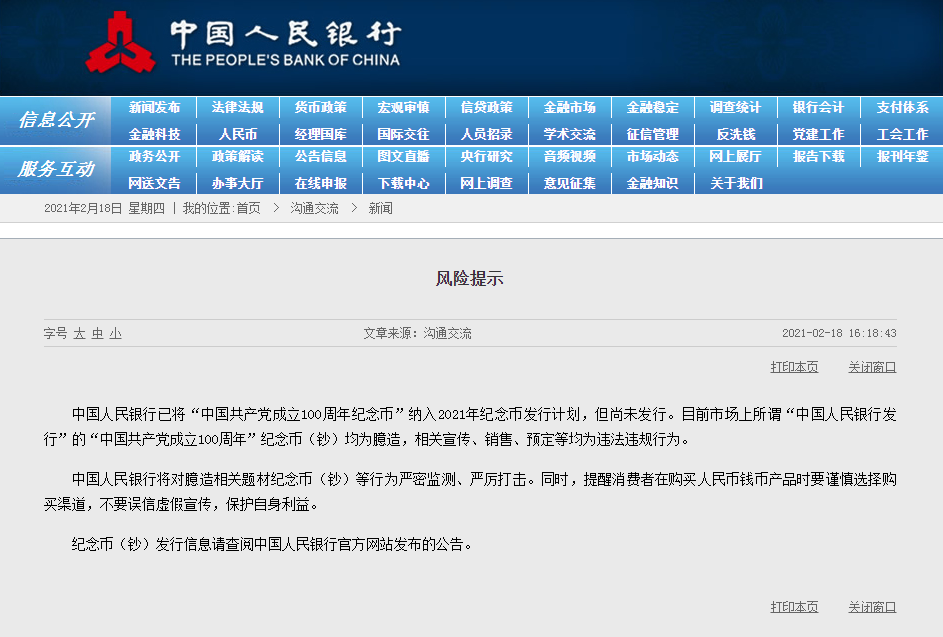Navigate to 网上调查
Image resolution: width=943 pixels, height=637 pixels.
[486, 183]
